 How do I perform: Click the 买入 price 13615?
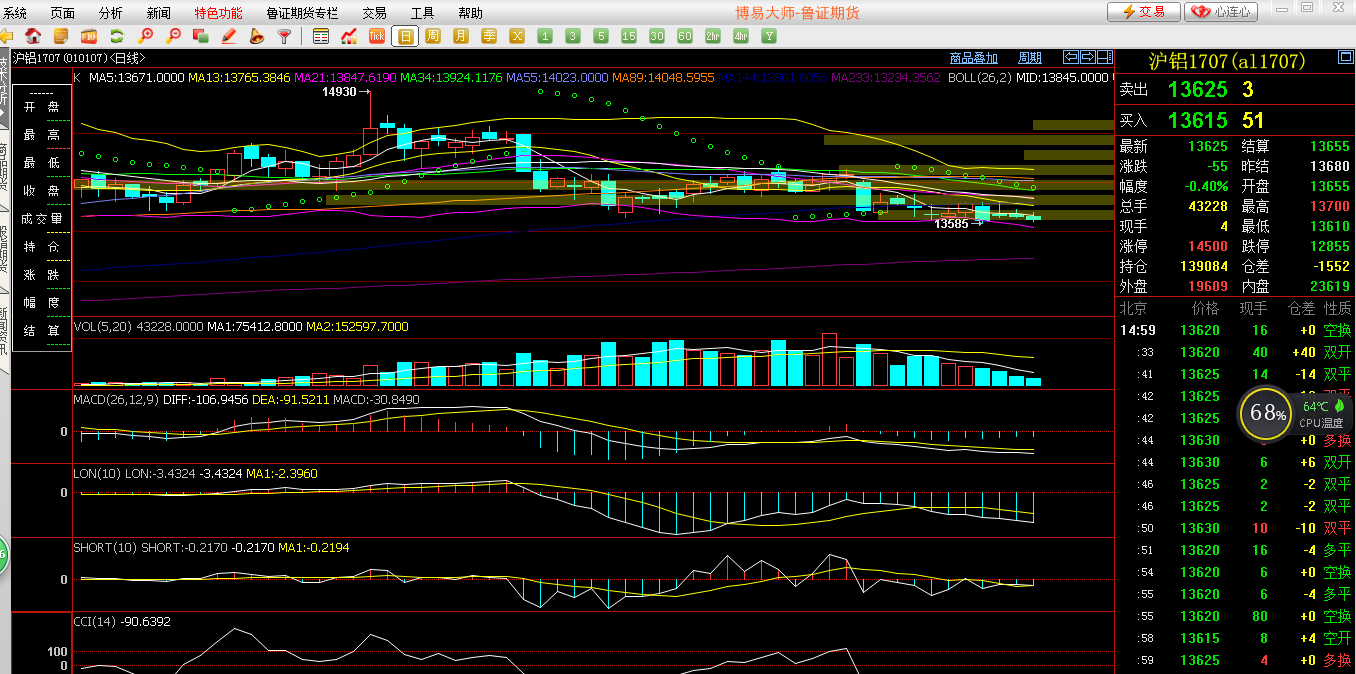[x=1197, y=120]
